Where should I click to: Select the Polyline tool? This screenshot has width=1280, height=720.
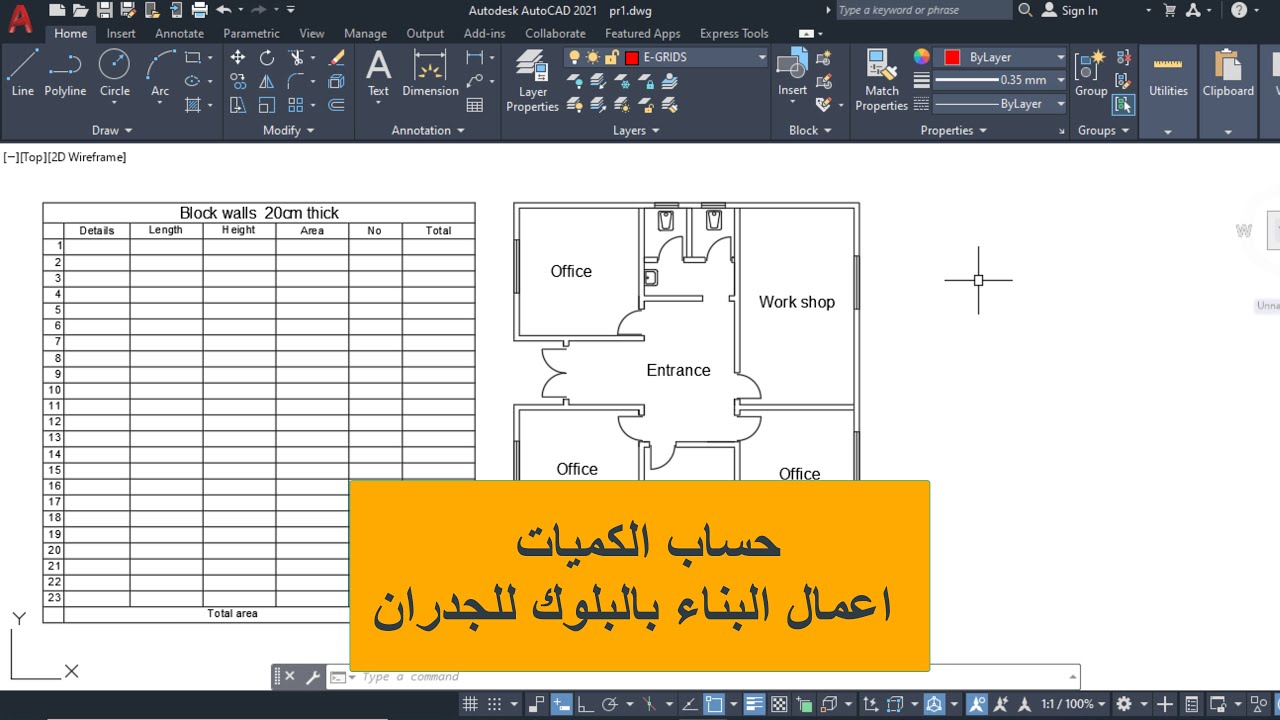pyautogui.click(x=65, y=73)
